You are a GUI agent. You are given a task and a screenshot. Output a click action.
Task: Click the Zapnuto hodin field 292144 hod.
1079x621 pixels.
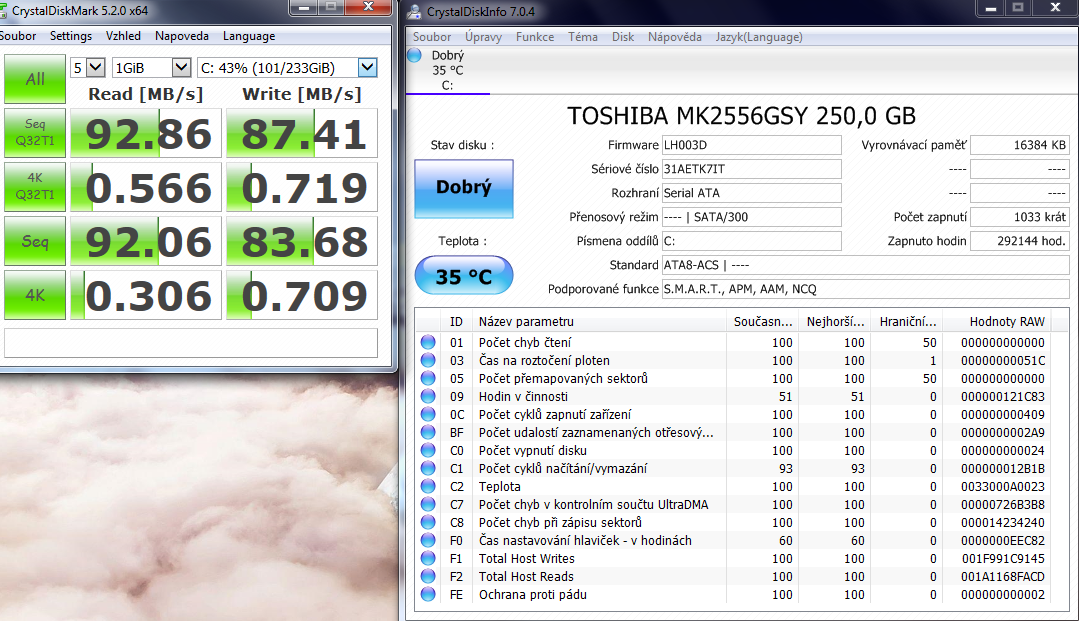[1020, 241]
